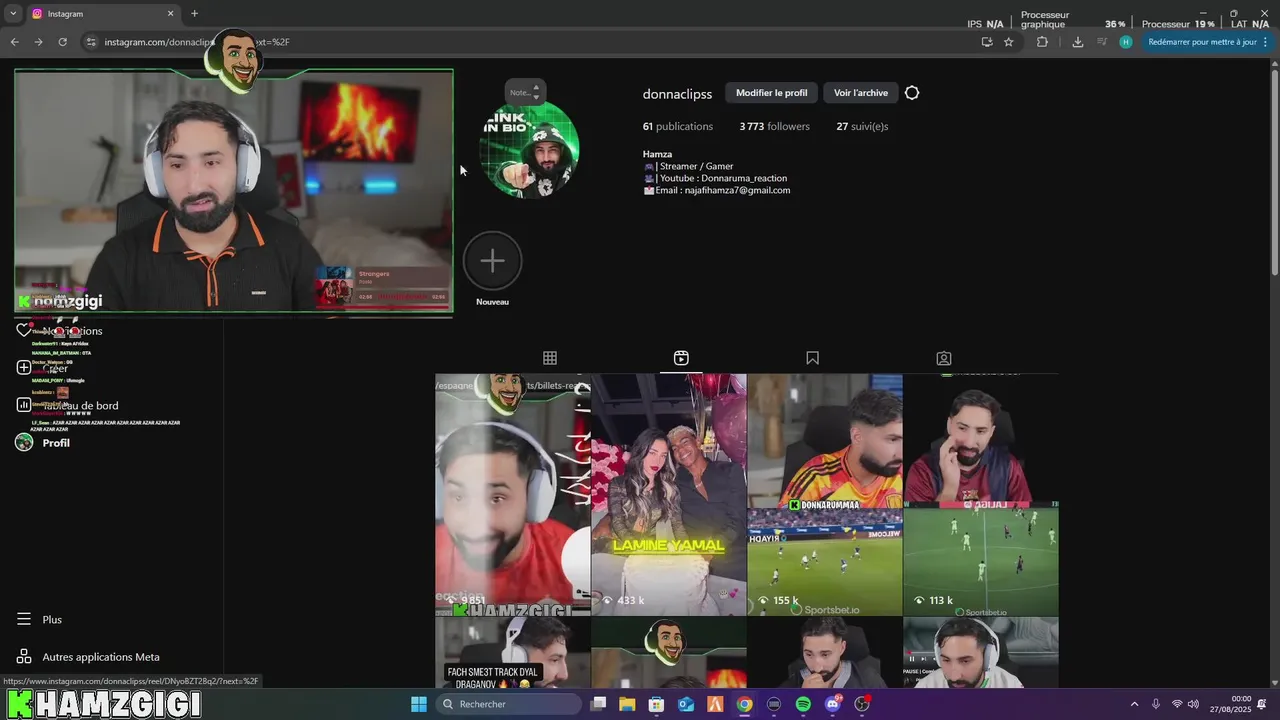Open OBS Studio taskbar icon
Image resolution: width=1280 pixels, height=720 pixels.
click(x=862, y=704)
